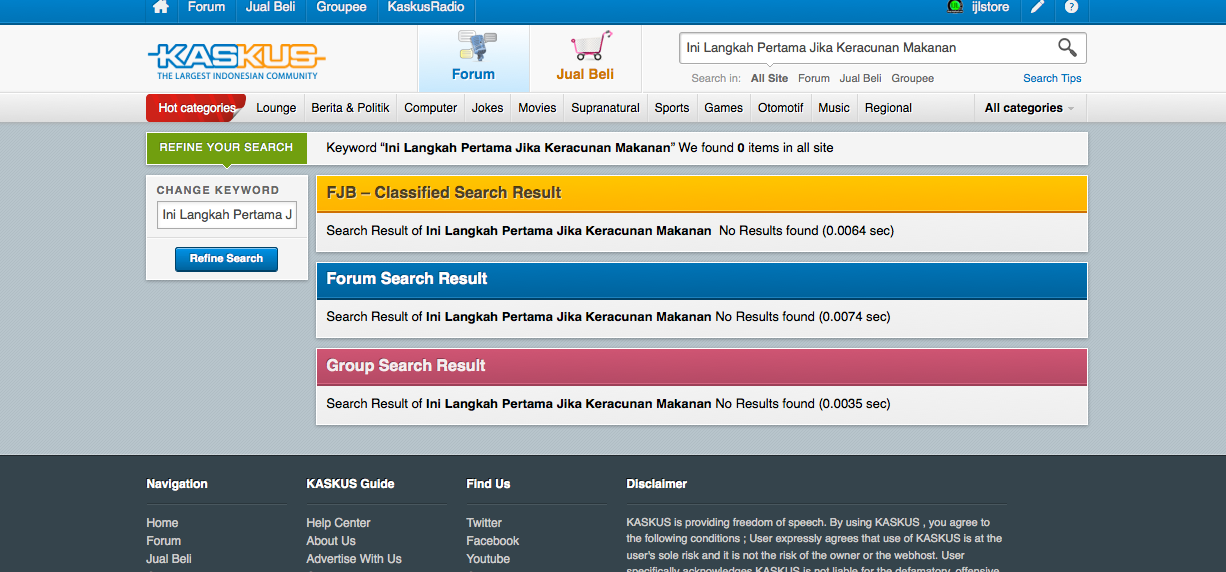Image resolution: width=1226 pixels, height=572 pixels.
Task: Filter search in Groupee only
Action: click(x=913, y=78)
